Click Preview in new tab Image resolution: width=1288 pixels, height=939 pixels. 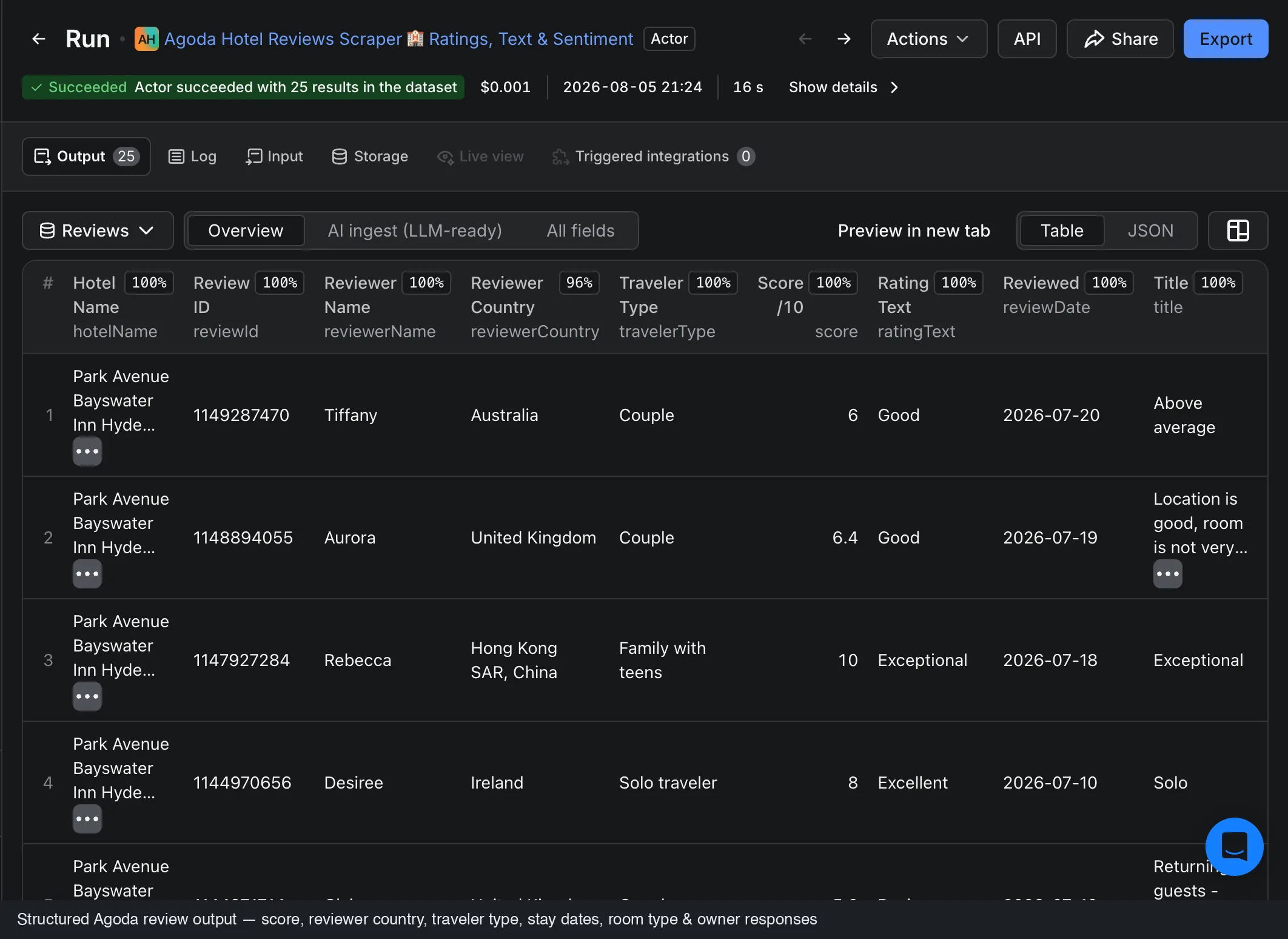(914, 231)
